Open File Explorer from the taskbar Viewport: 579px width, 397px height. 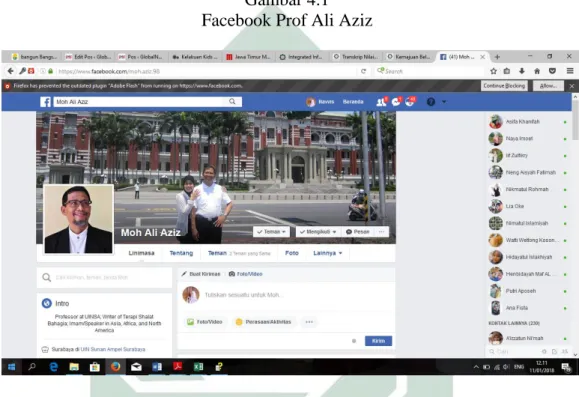tap(74, 367)
